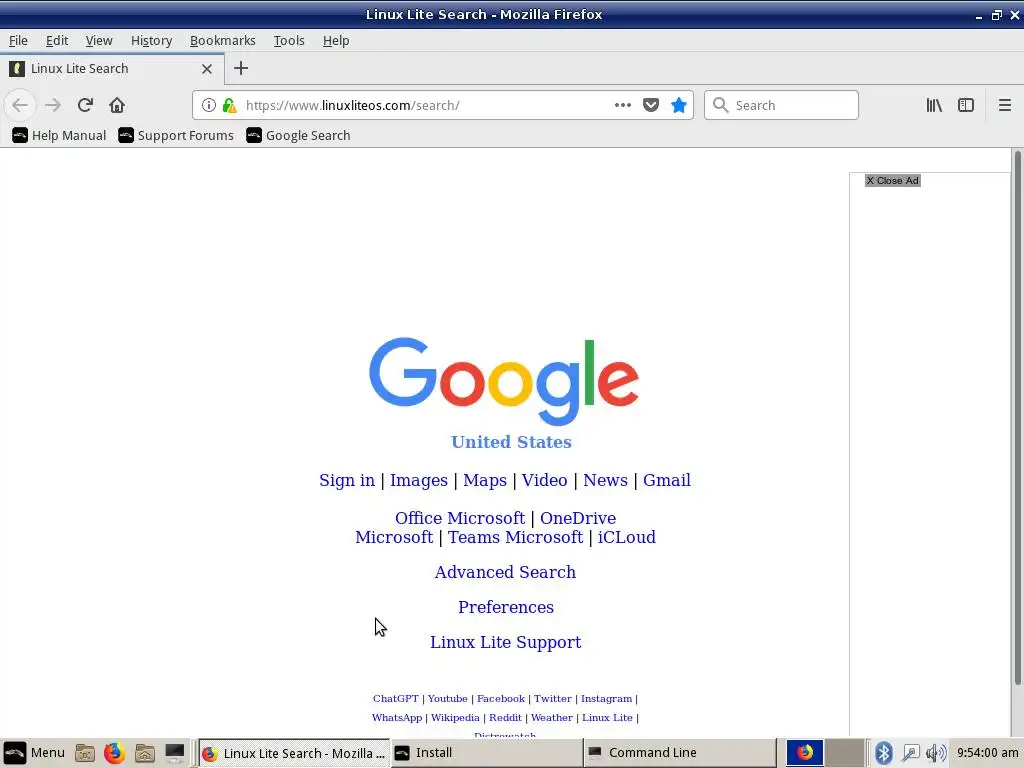Open Advanced Search link
This screenshot has width=1024, height=768.
coord(505,572)
